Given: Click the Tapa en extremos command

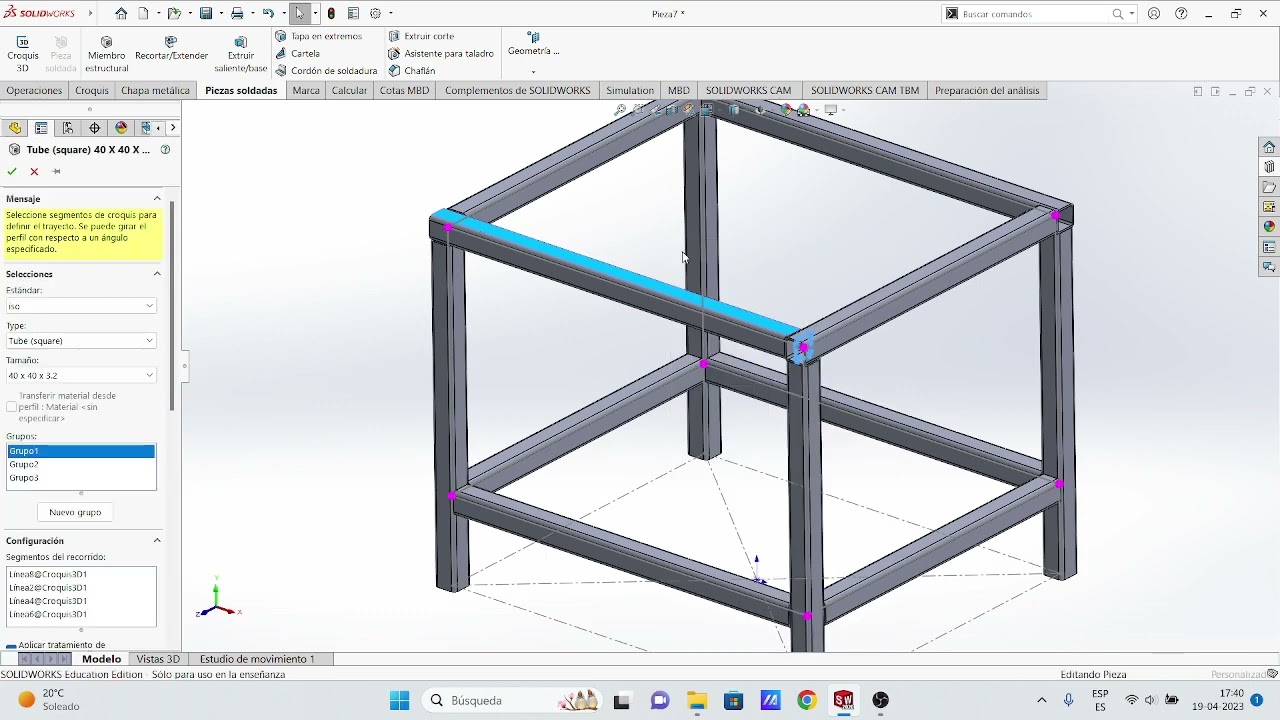Looking at the screenshot, I should click(x=319, y=36).
